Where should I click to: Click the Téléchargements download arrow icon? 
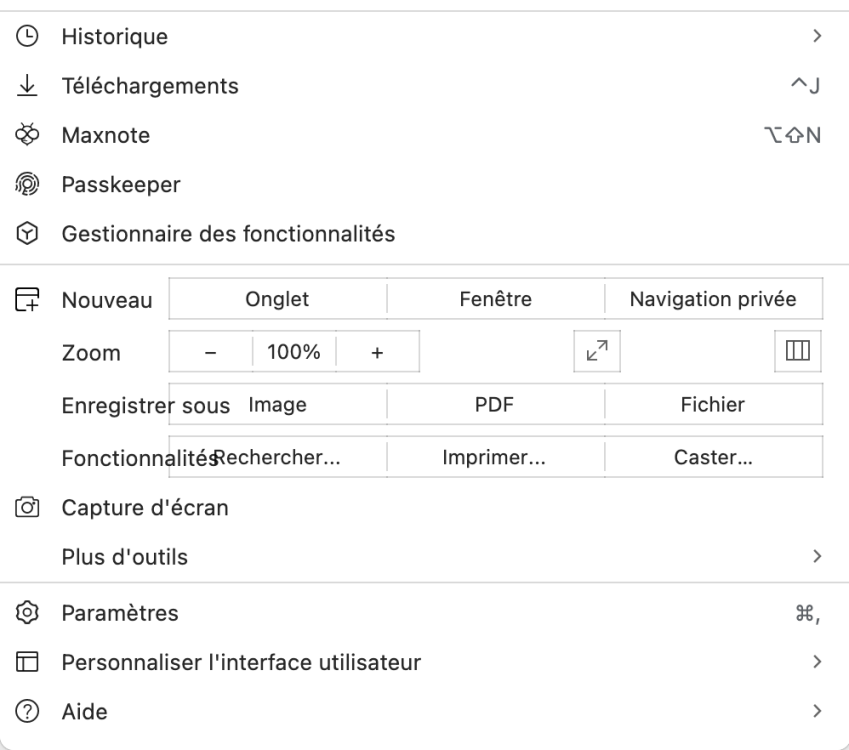pos(27,86)
